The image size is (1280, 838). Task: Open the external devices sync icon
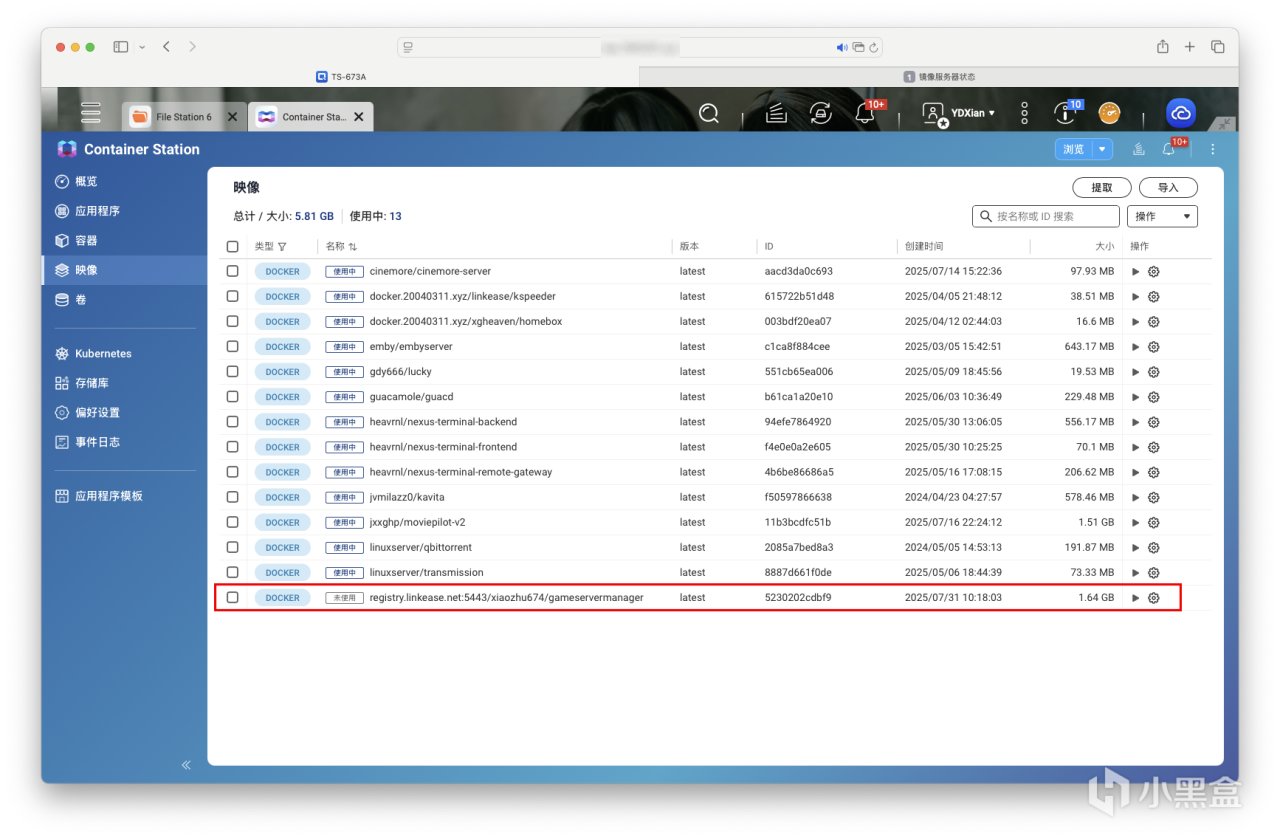820,114
